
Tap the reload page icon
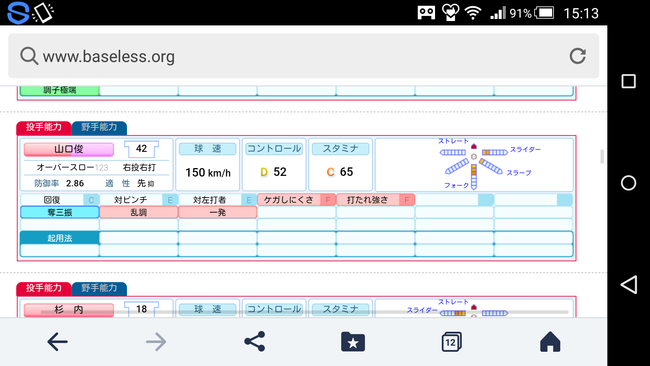pos(577,56)
